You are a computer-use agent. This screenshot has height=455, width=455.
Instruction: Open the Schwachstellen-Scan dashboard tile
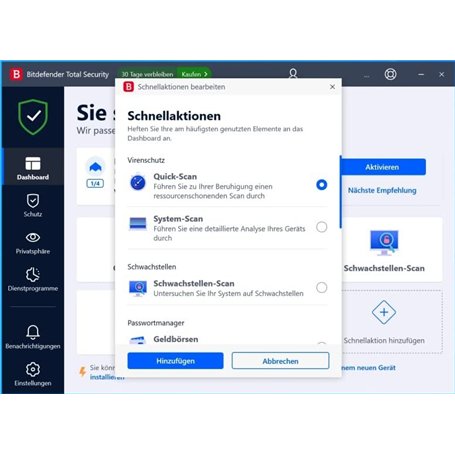(384, 250)
